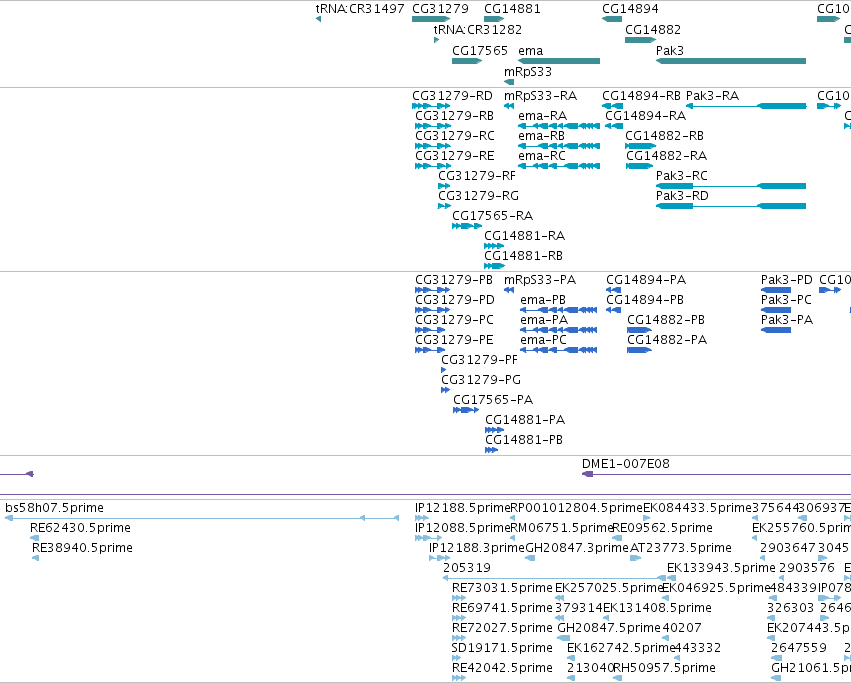851x683 pixels.
Task: Click protein CG31279-PD
Action: pyautogui.click(x=455, y=300)
